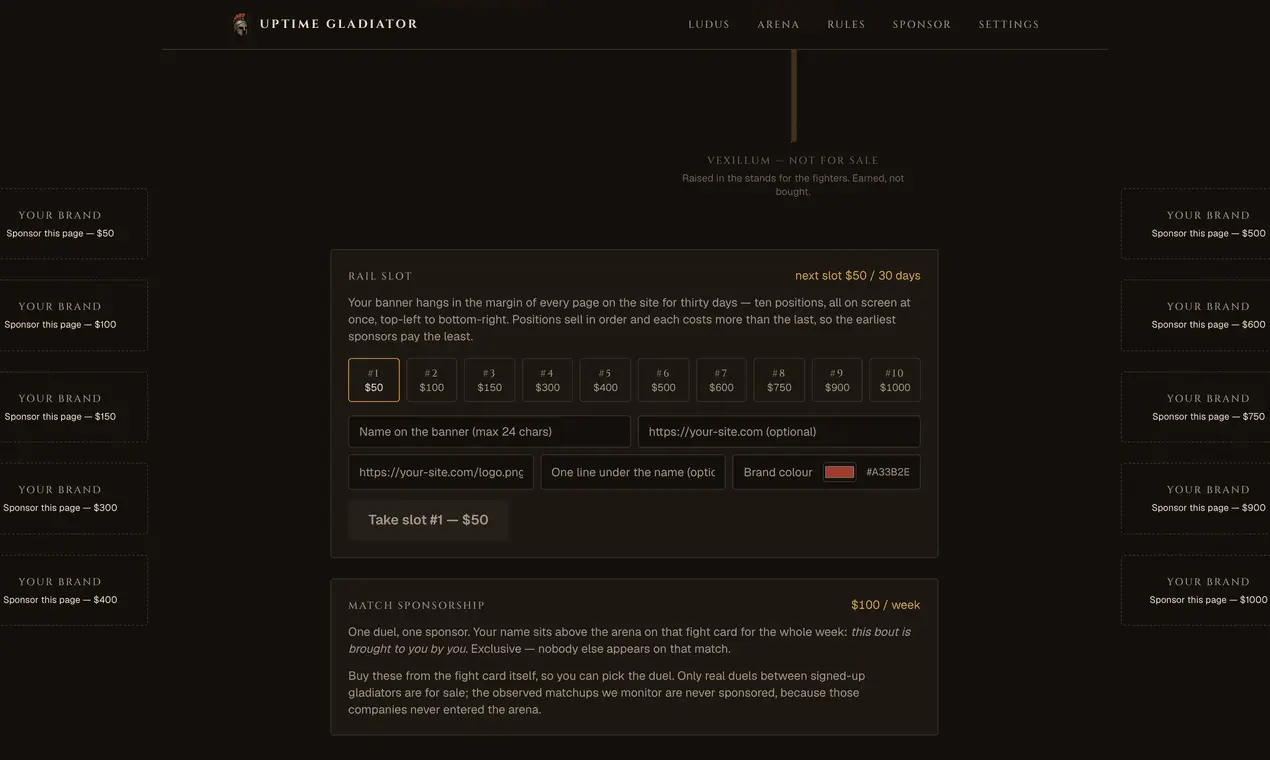Open the Arena nav item
Image resolution: width=1270 pixels, height=760 pixels.
[778, 24]
